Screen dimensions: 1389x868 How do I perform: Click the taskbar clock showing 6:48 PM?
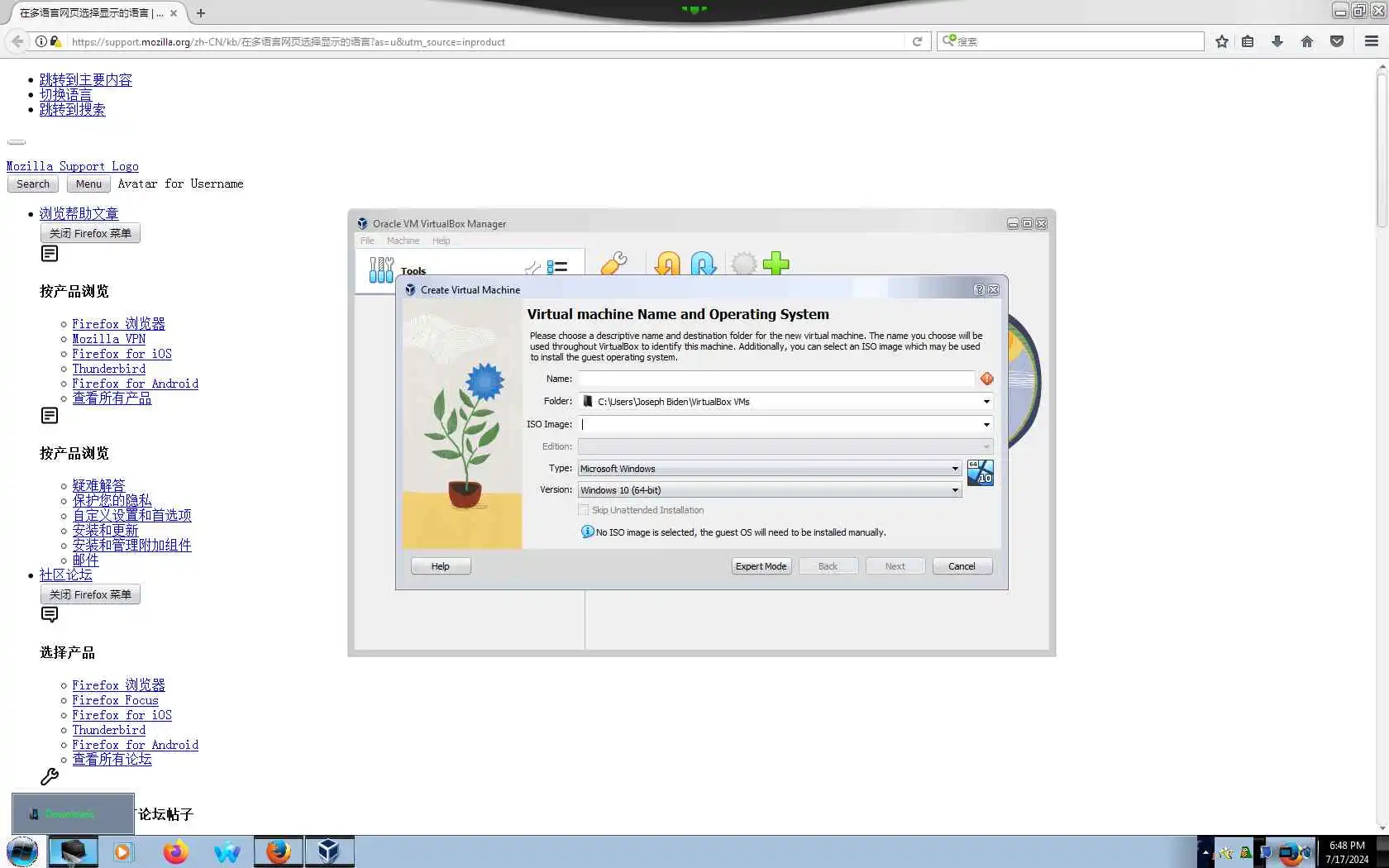[x=1346, y=852]
